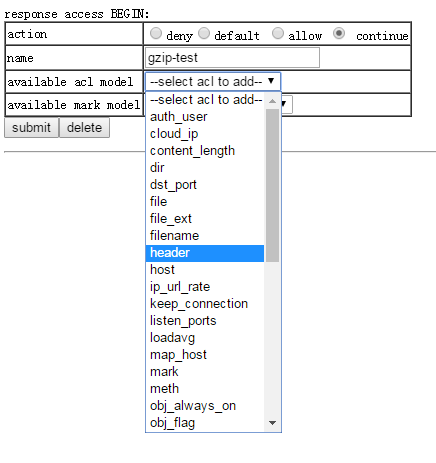Pick the 'file' acl option
Screen dimensions: 436x463
pyautogui.click(x=205, y=202)
